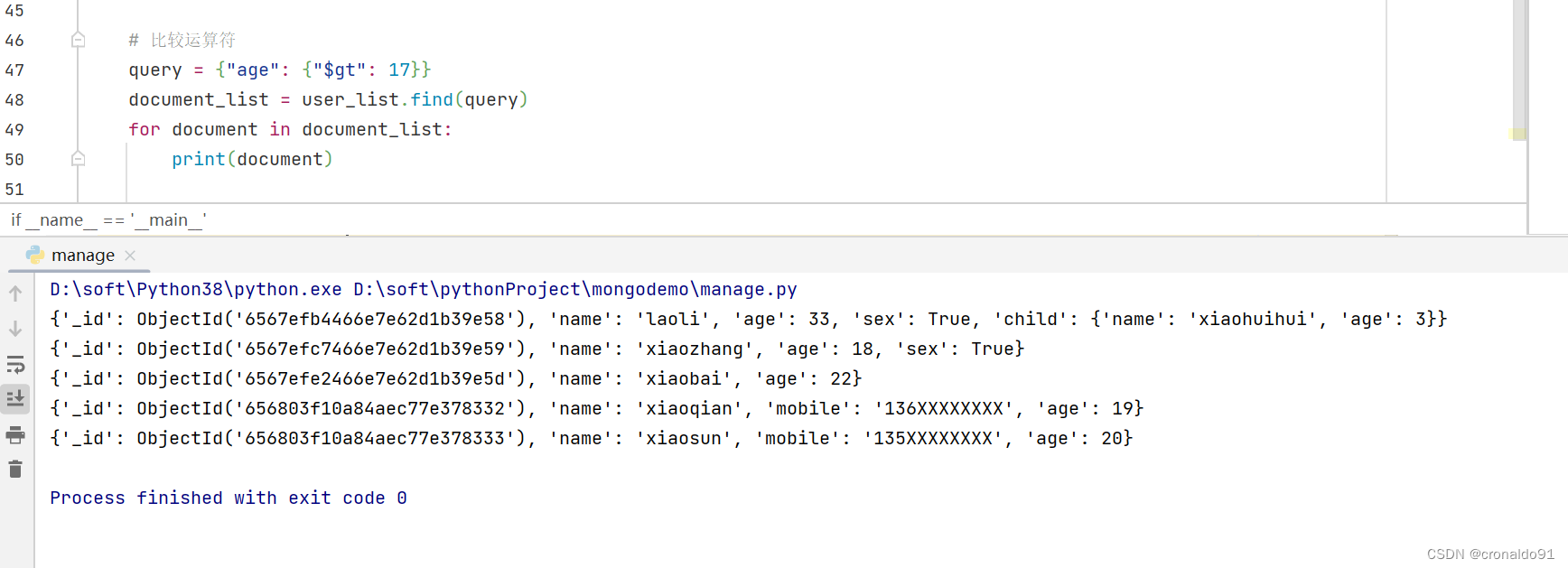Close the manage run tab

[130, 256]
